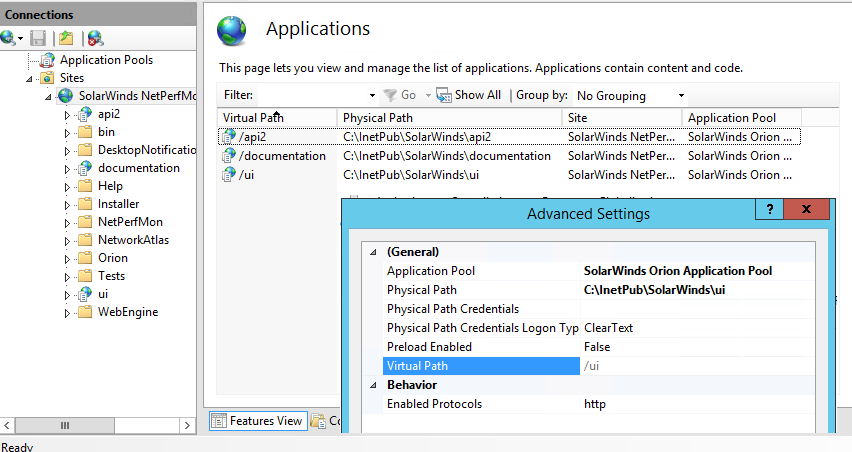Click the Show All button
Viewport: 852px width, 452px height.
[x=469, y=96]
